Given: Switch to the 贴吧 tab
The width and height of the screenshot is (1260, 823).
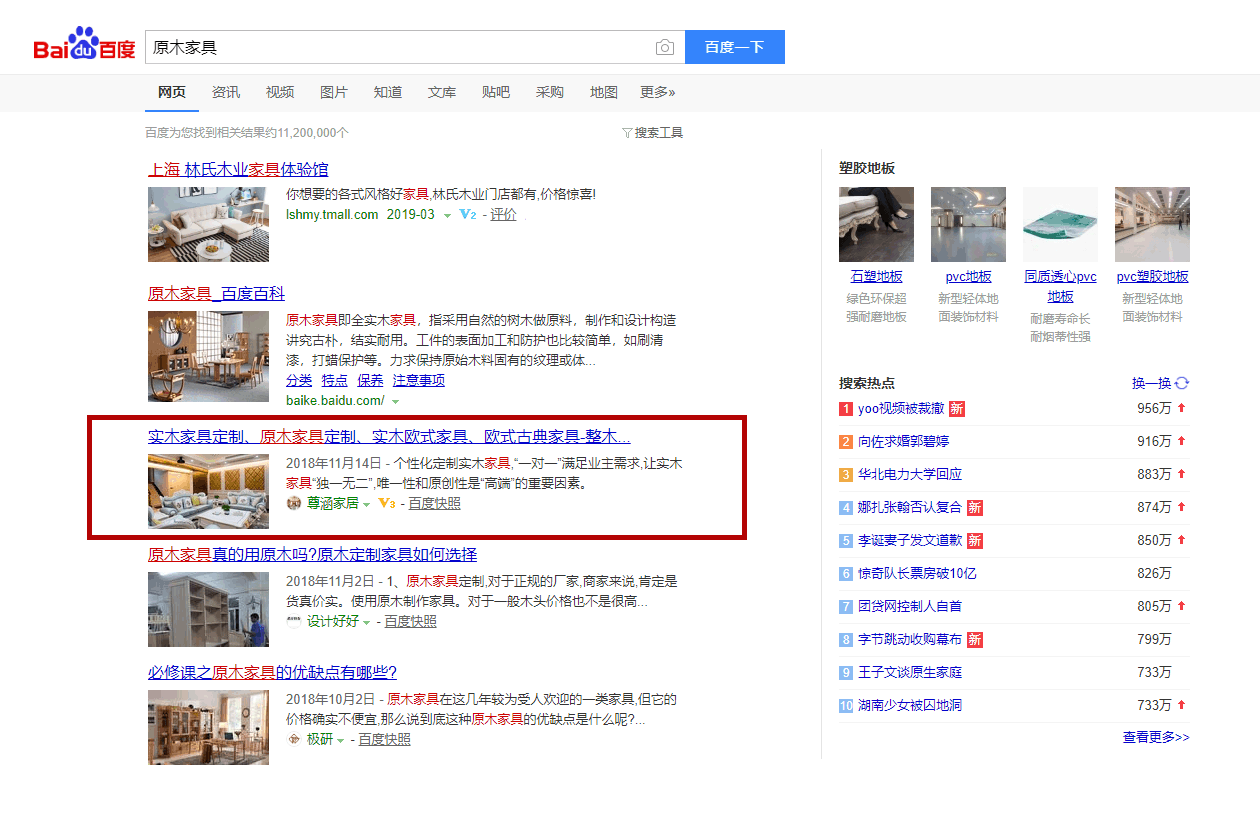Looking at the screenshot, I should (496, 92).
